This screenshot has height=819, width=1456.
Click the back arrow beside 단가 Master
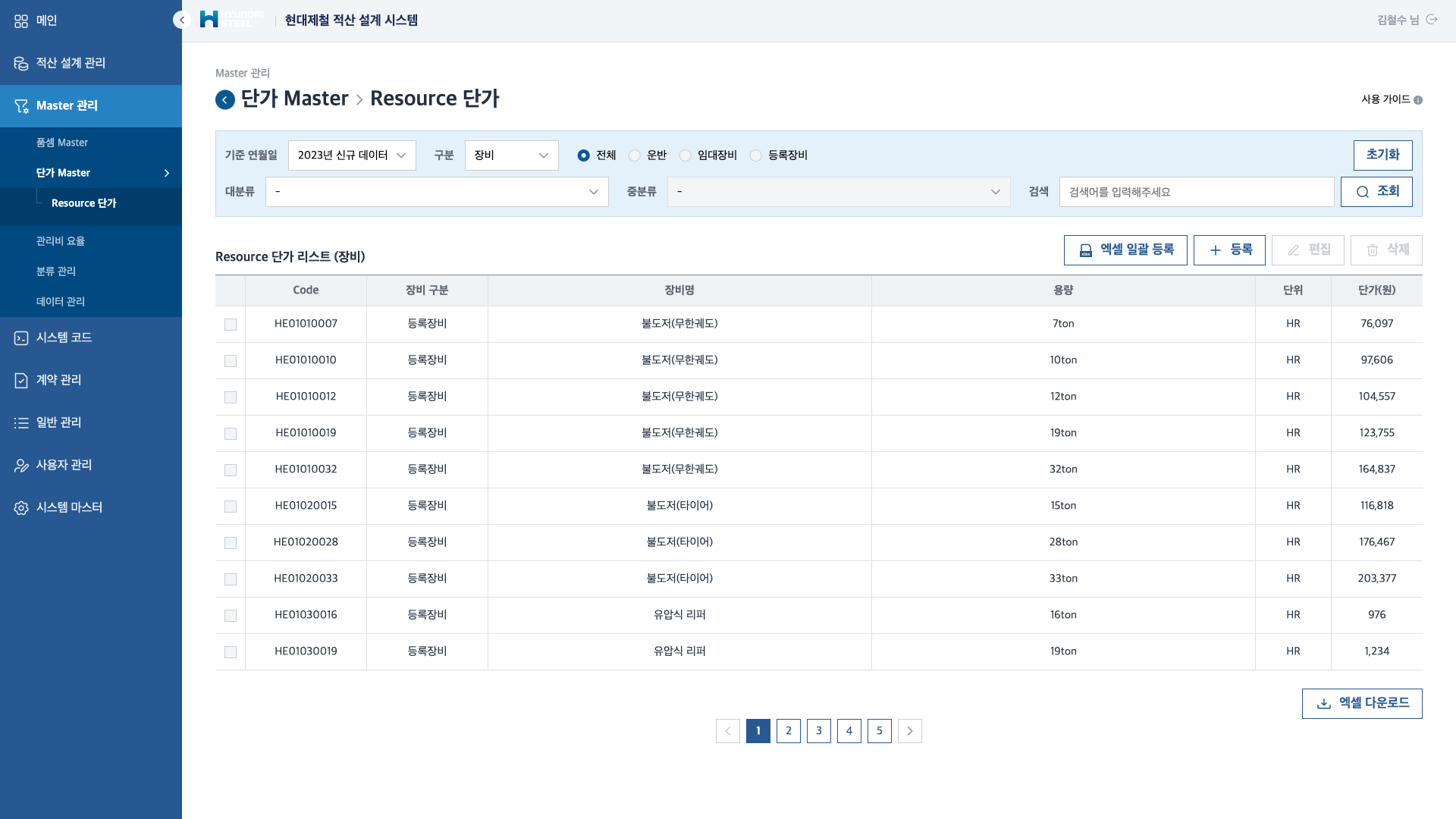225,100
